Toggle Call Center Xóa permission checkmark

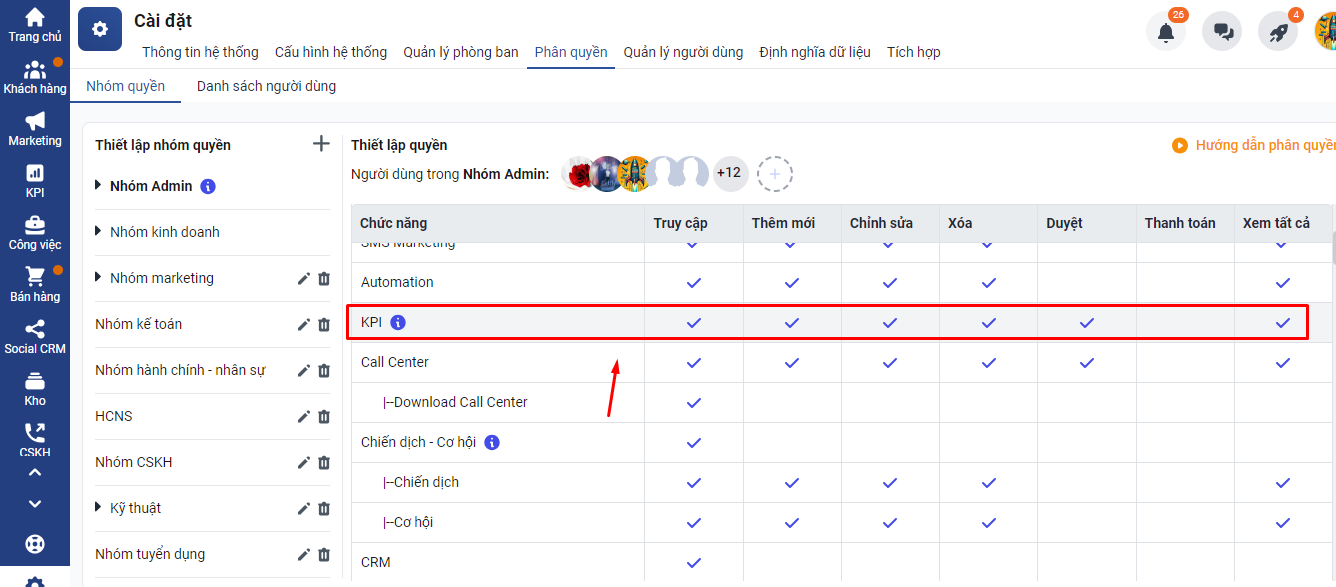point(989,363)
